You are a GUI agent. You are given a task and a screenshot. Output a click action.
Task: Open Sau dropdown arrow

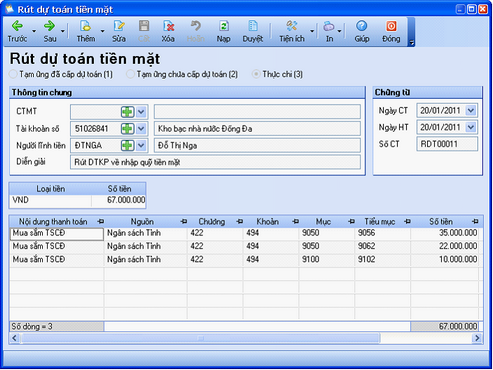click(63, 31)
